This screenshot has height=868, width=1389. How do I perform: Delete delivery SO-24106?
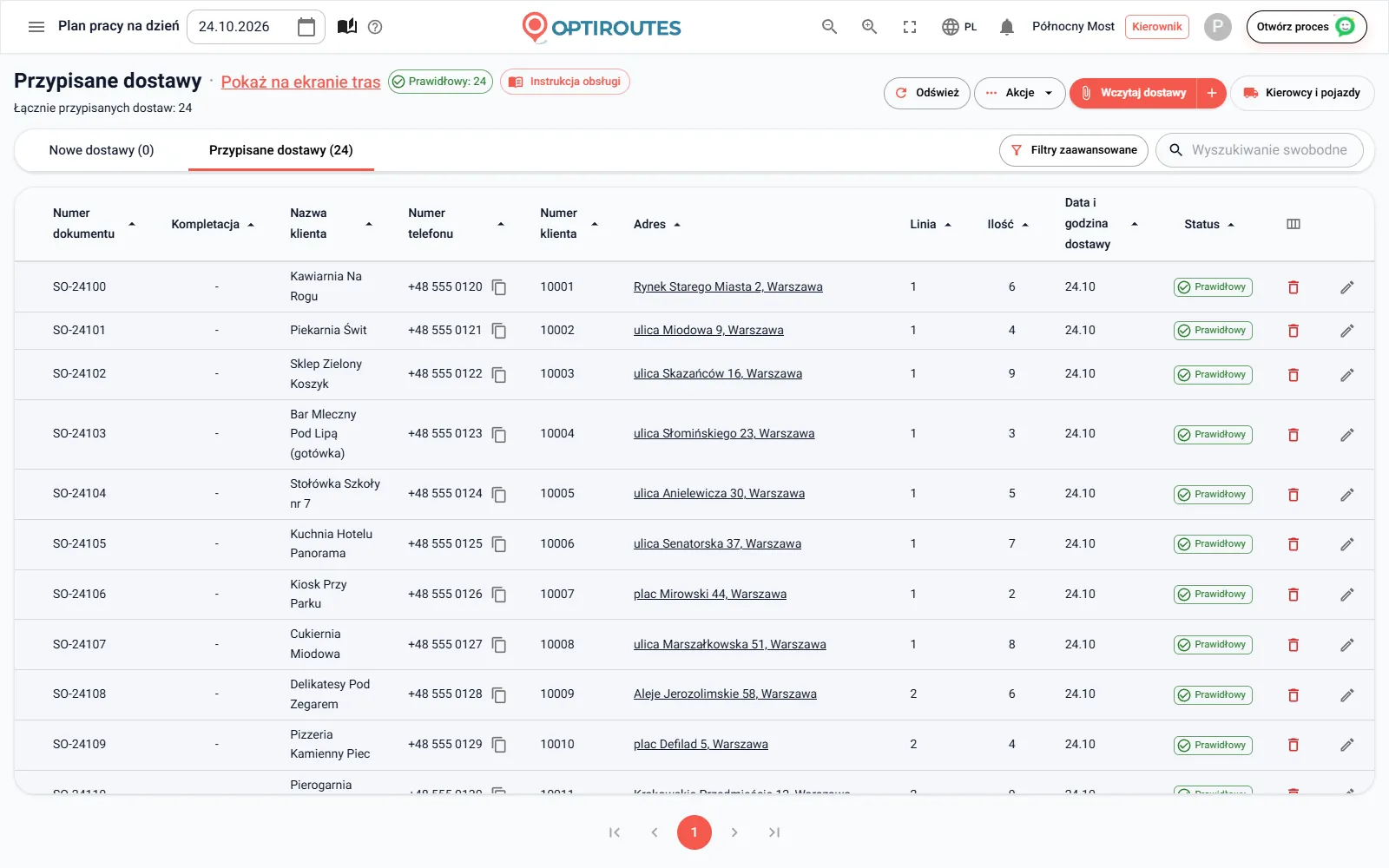point(1294,595)
